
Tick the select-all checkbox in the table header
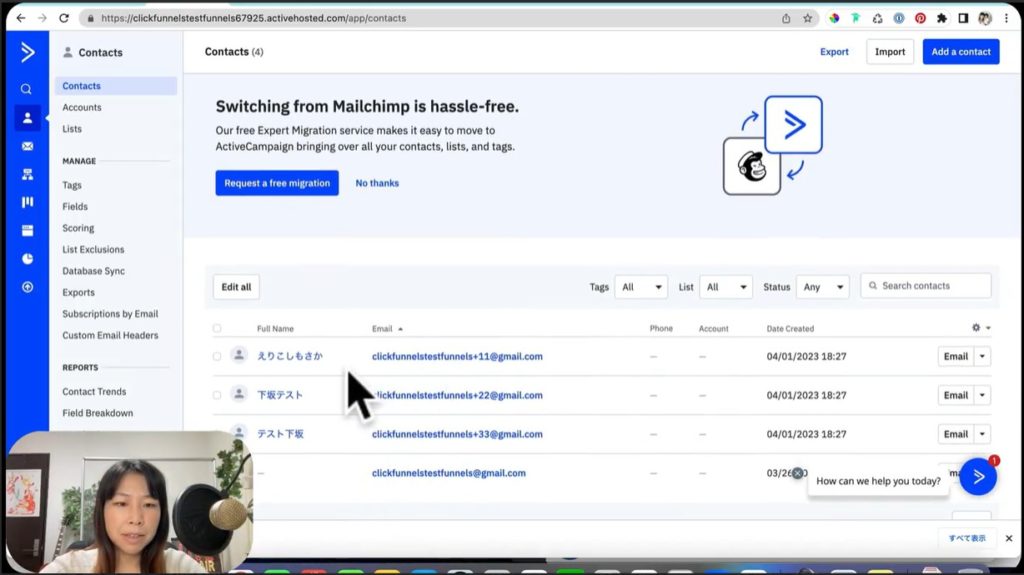tap(217, 328)
